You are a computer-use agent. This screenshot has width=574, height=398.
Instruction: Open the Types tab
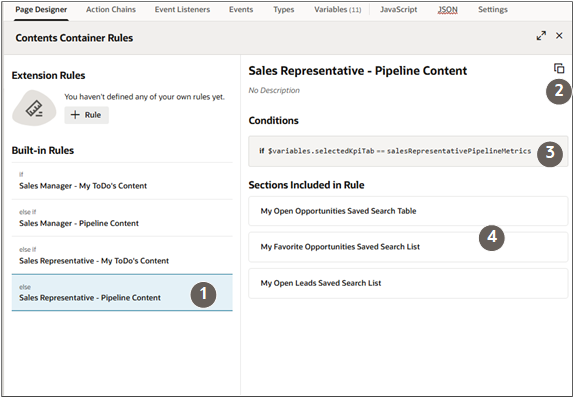(284, 10)
